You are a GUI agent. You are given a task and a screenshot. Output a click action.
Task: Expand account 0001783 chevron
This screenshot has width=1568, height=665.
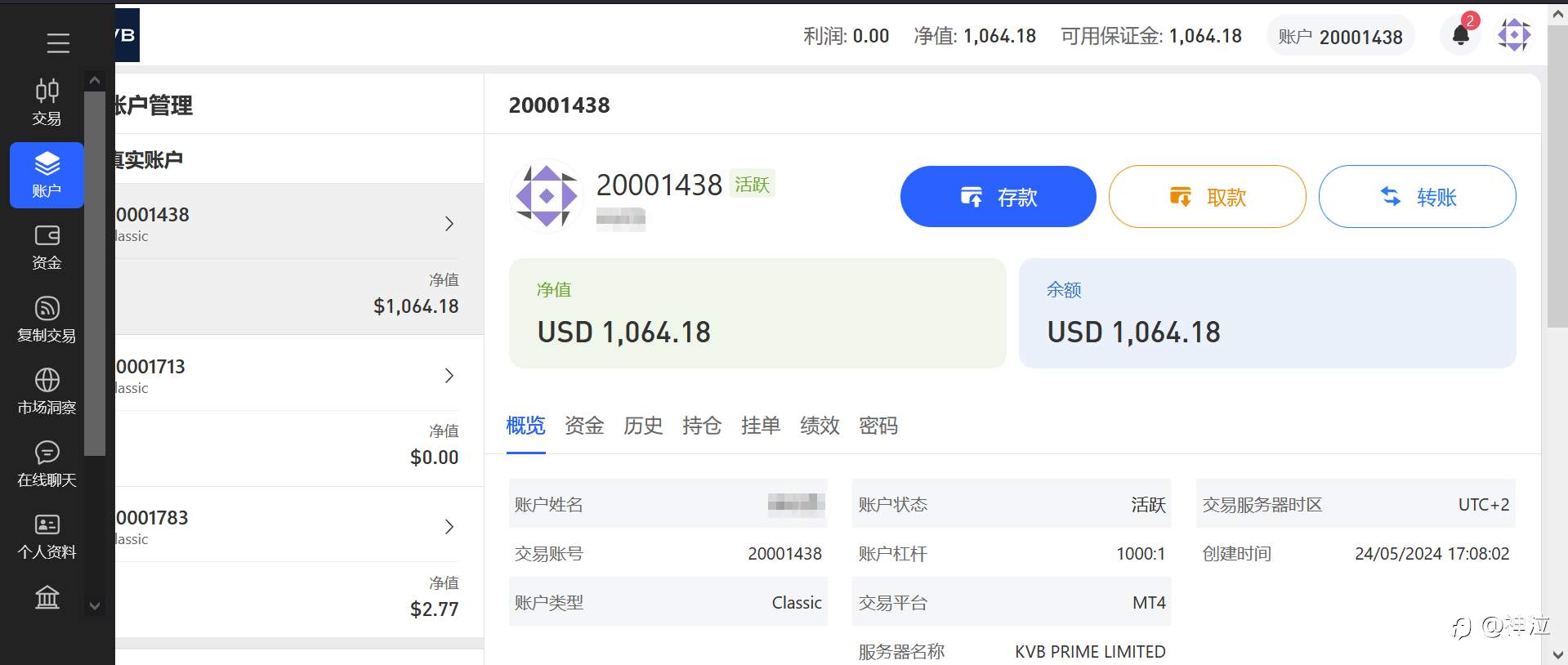pos(449,527)
